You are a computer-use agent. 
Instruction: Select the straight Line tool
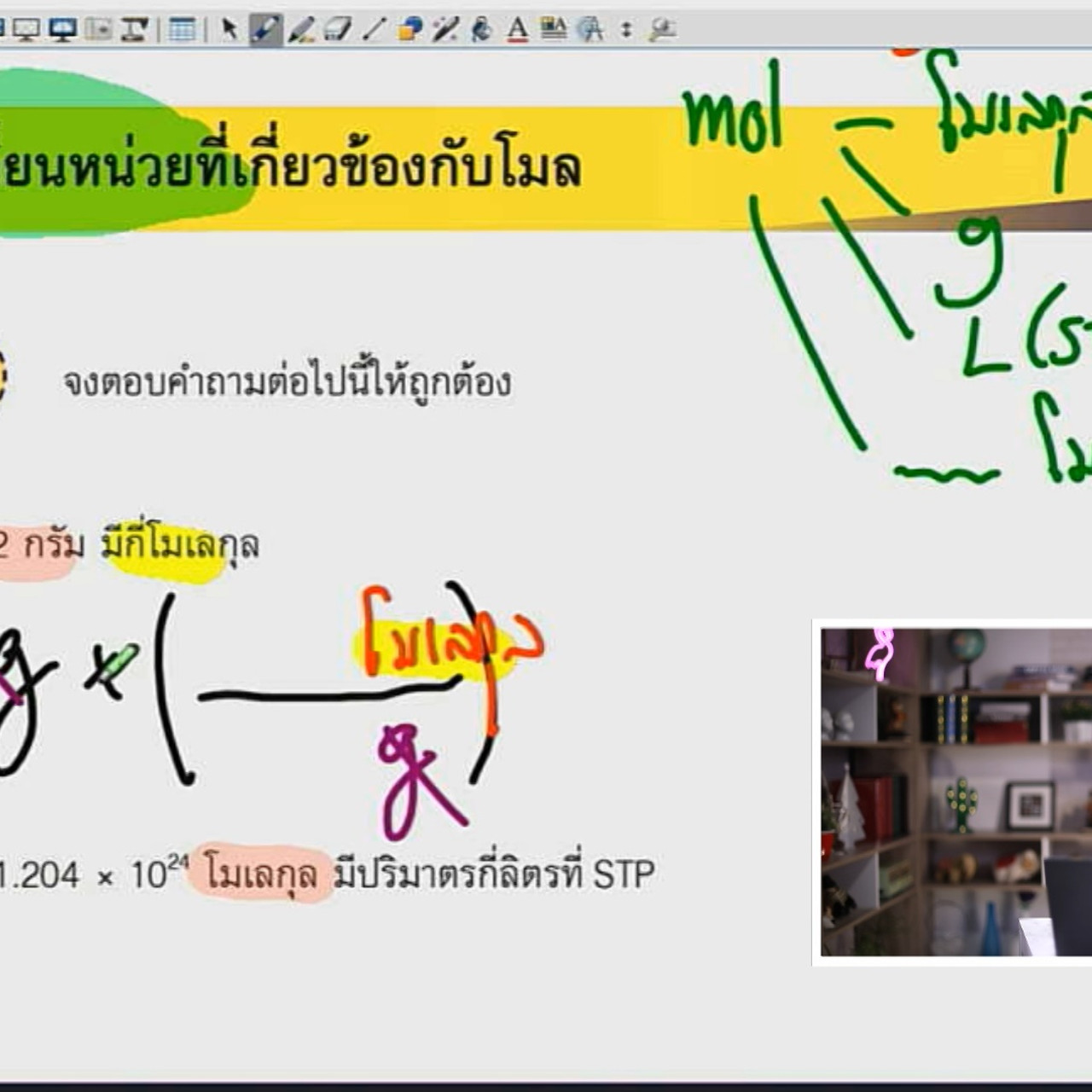tap(374, 30)
